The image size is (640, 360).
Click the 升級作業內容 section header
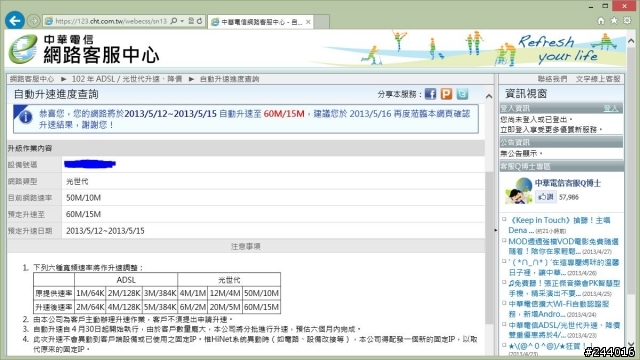point(246,148)
